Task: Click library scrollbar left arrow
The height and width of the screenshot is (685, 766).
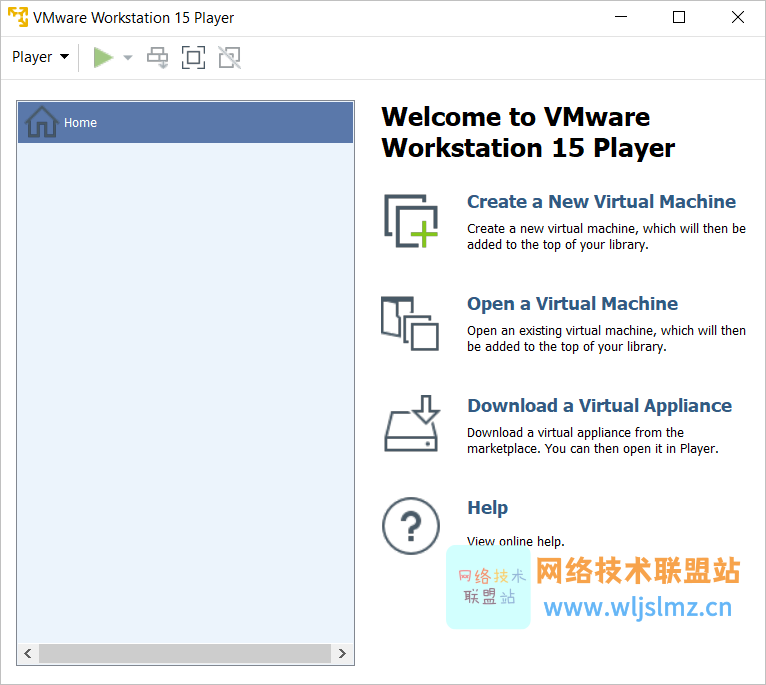Action: 28,654
